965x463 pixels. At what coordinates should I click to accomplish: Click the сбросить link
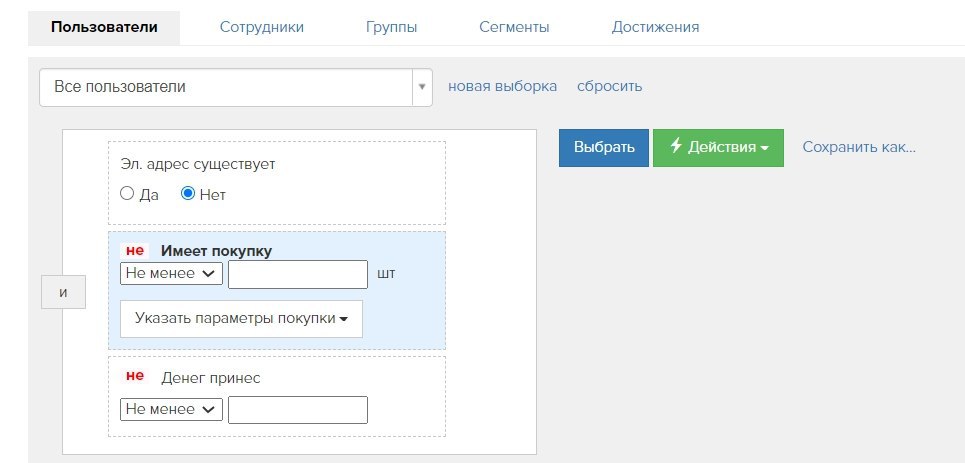tap(609, 86)
